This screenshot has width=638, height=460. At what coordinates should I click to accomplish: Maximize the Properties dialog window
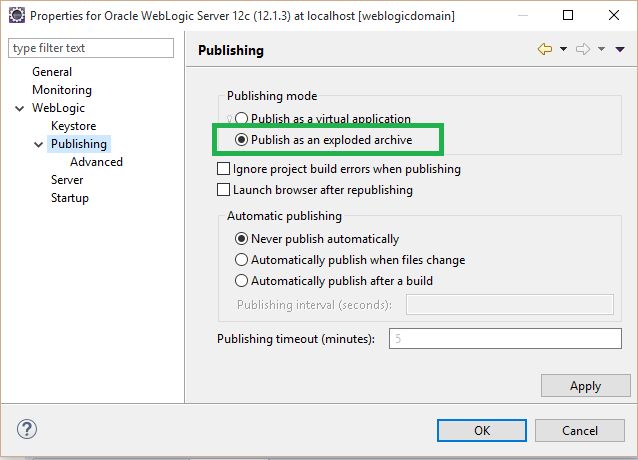(x=568, y=15)
